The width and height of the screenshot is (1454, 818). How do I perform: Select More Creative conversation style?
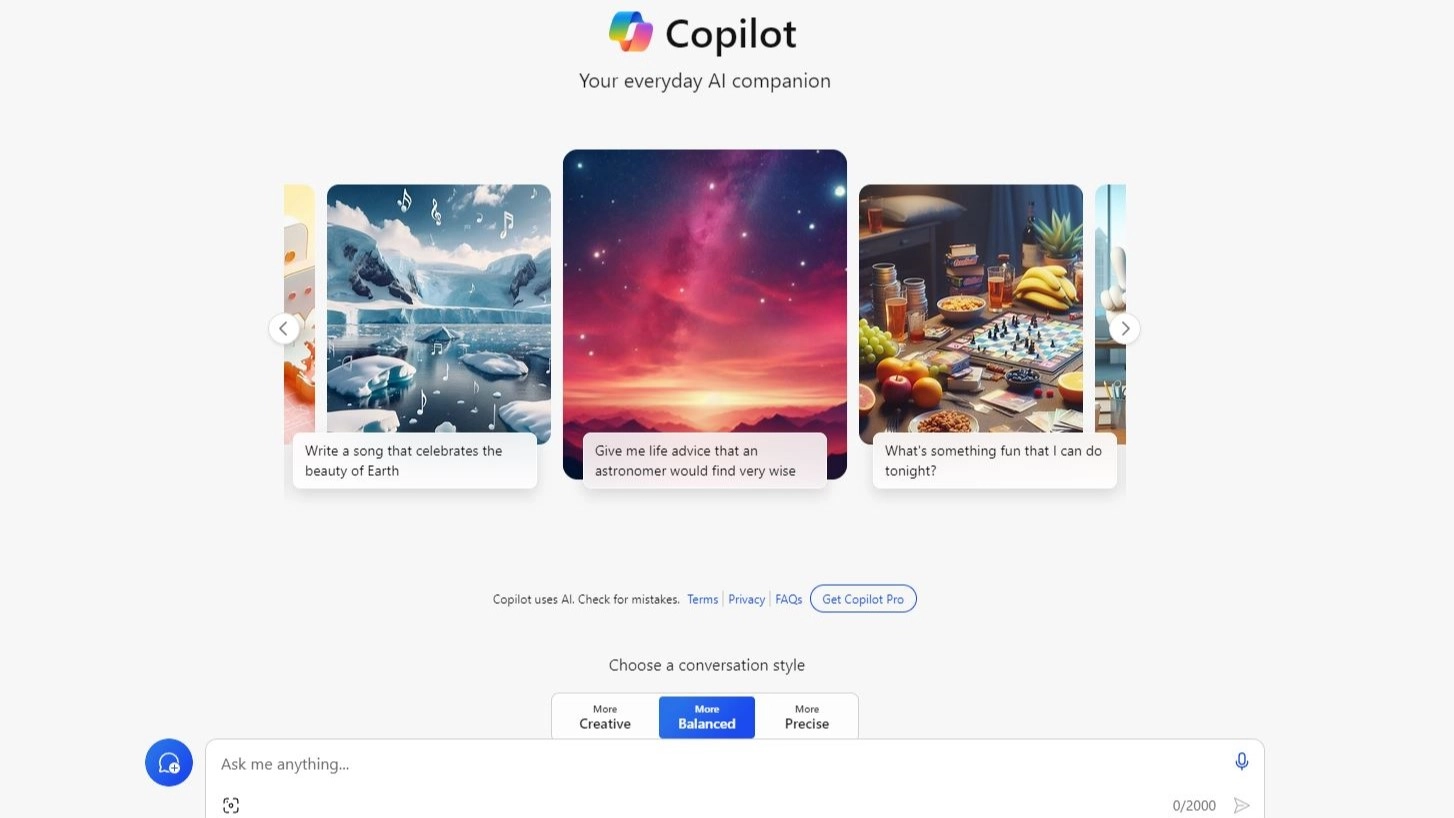[605, 717]
